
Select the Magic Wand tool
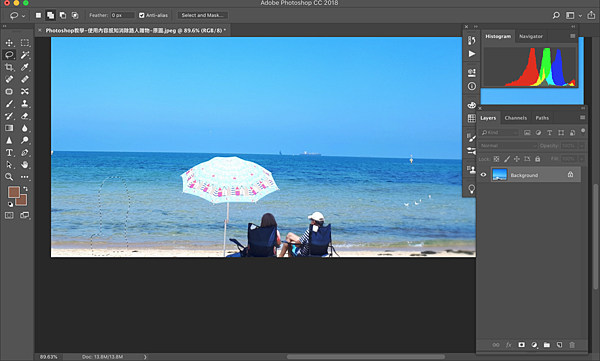click(25, 55)
